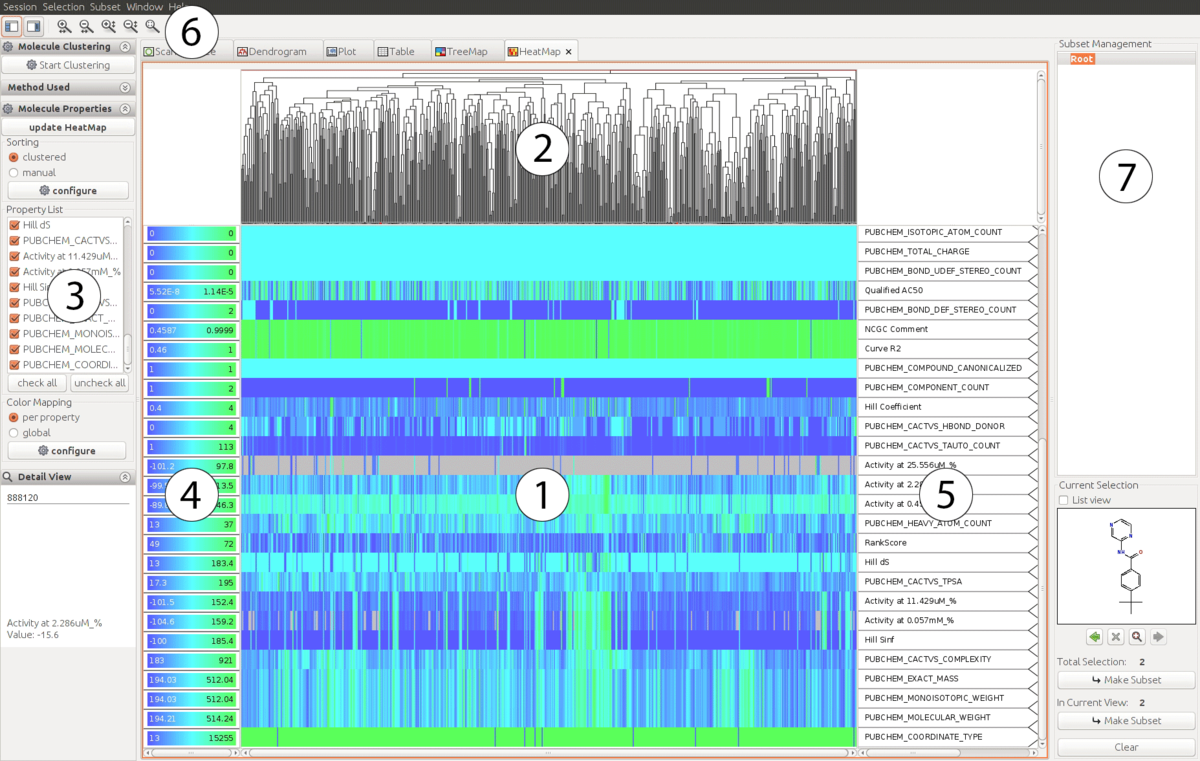Toggle the left sidebar panel icon
This screenshot has width=1200, height=761.
pos(12,26)
